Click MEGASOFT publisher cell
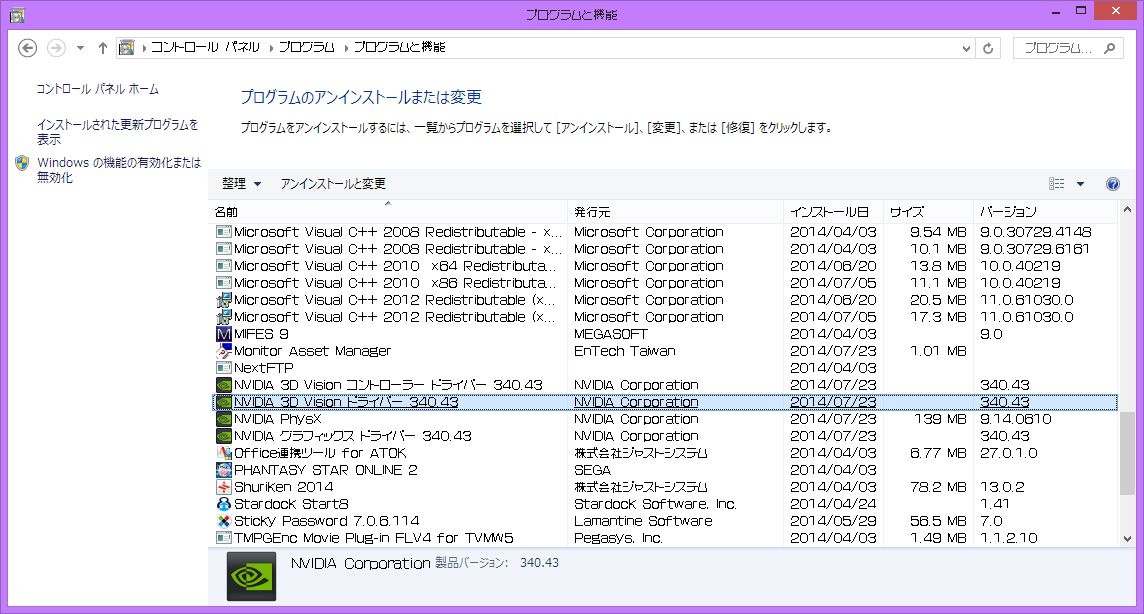1144x614 pixels. coord(611,334)
